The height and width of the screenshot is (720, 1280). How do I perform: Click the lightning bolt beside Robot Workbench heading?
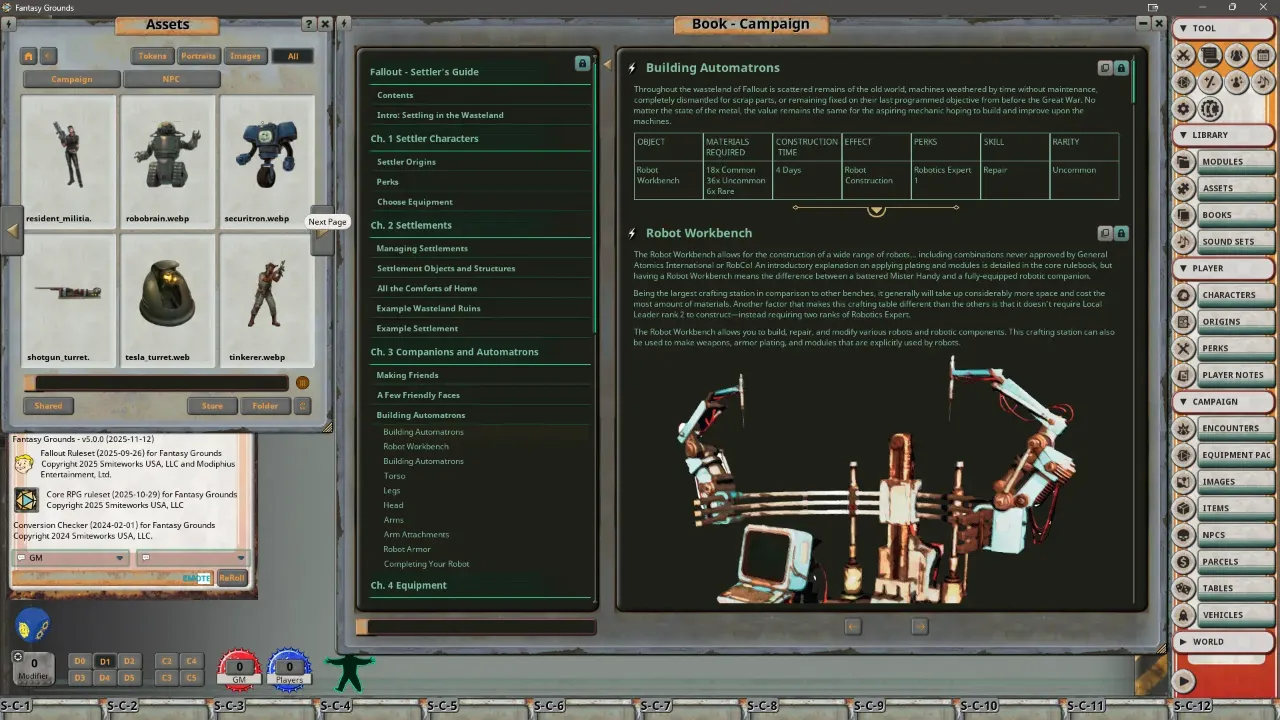pyautogui.click(x=632, y=233)
